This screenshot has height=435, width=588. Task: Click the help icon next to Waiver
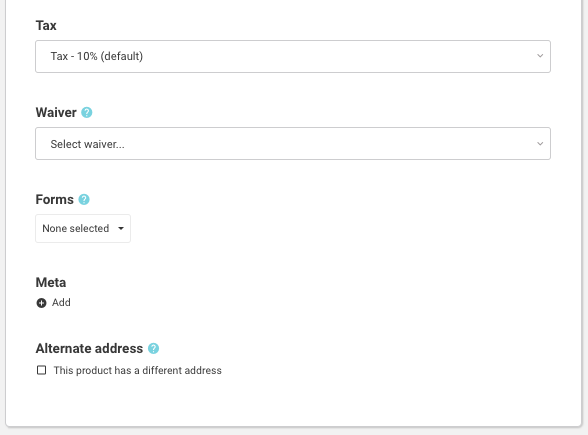[87, 112]
